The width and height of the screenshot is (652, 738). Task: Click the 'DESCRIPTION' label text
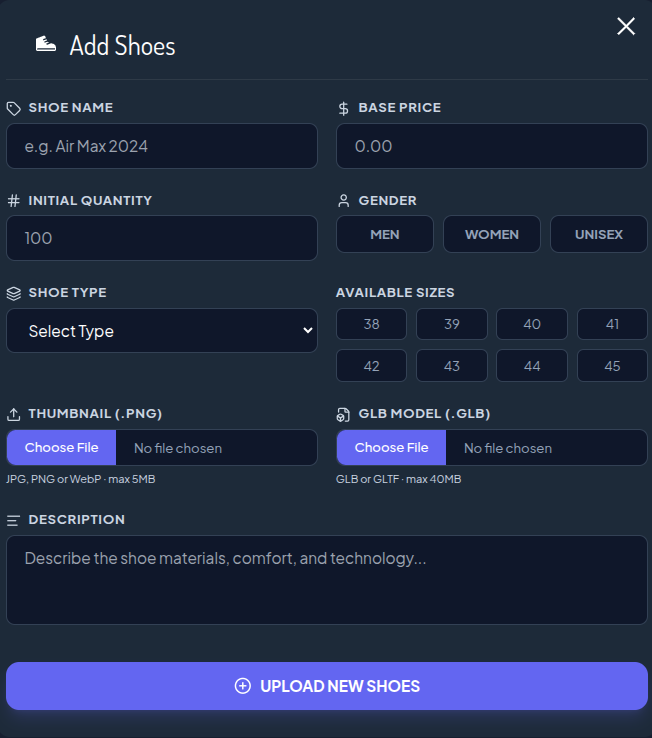[x=76, y=520]
